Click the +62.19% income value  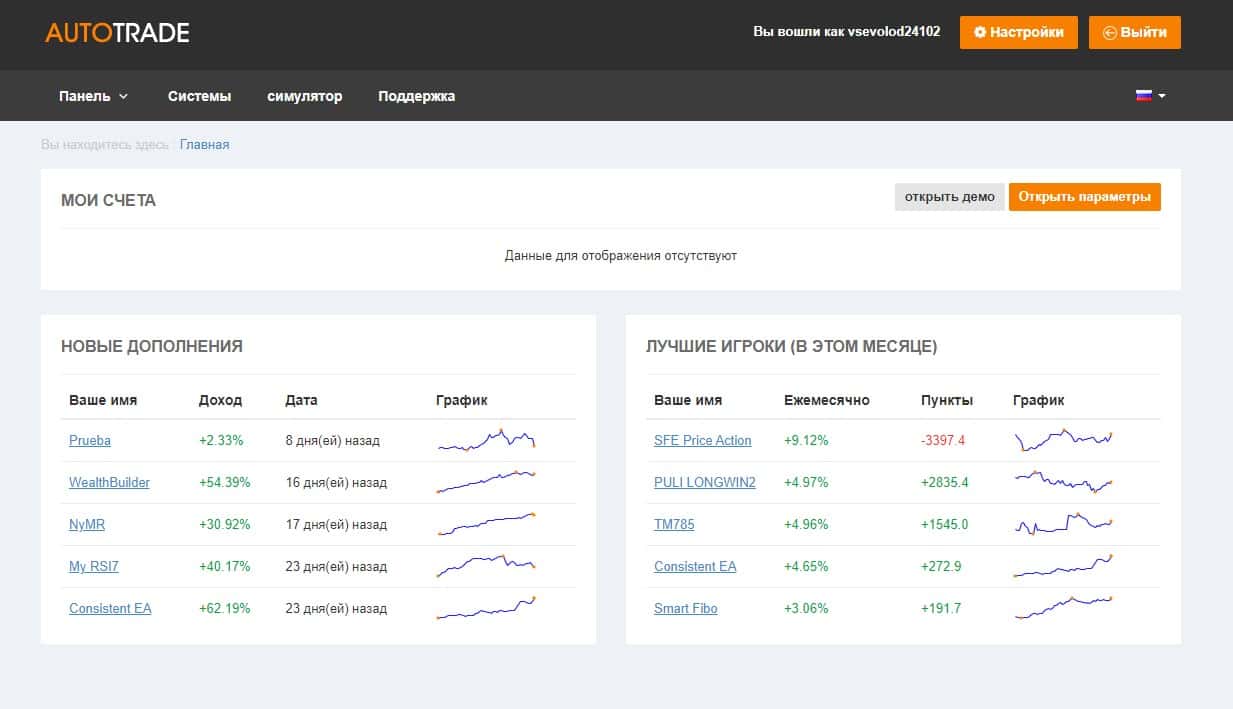pyautogui.click(x=225, y=608)
